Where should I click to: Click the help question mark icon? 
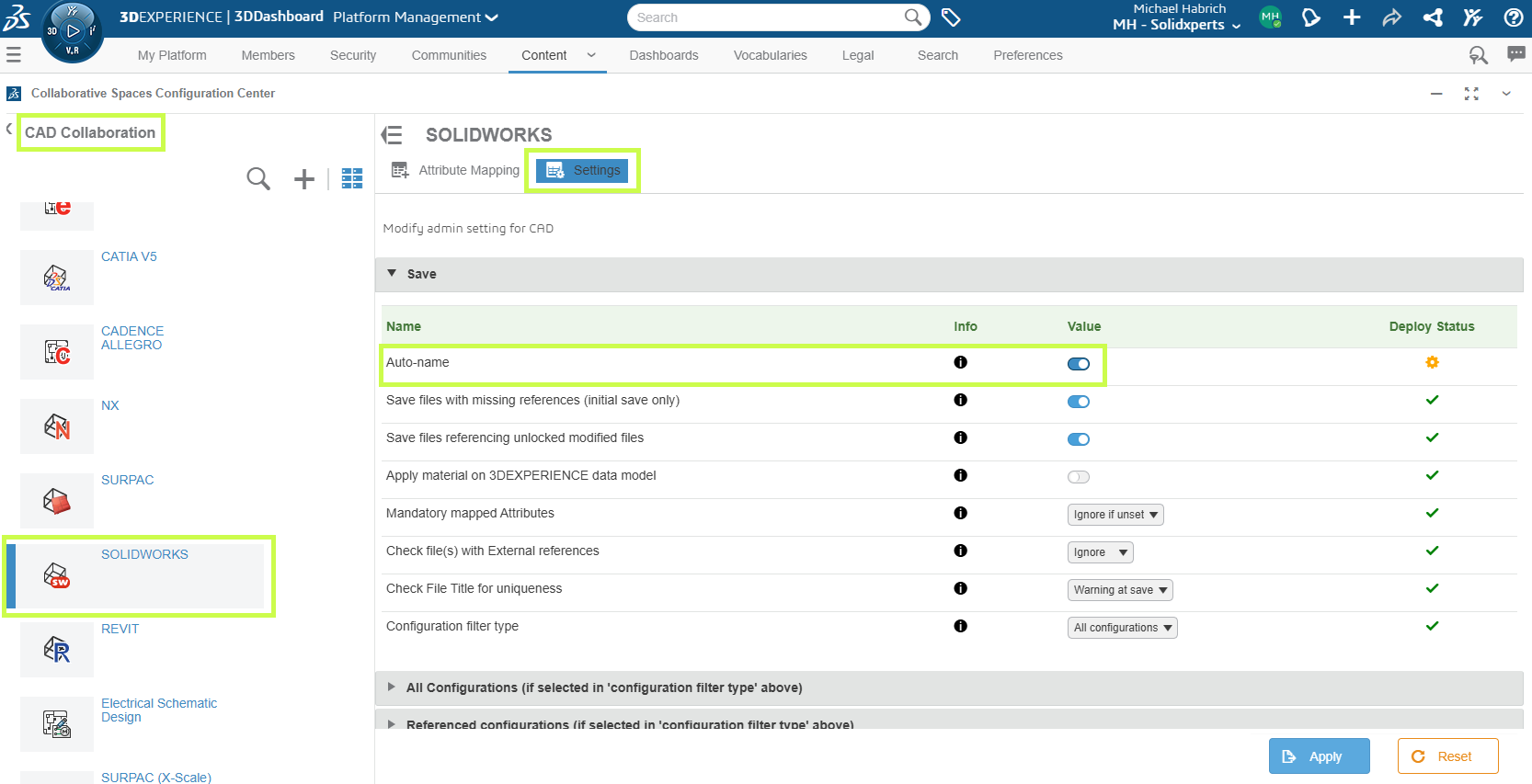1513,17
